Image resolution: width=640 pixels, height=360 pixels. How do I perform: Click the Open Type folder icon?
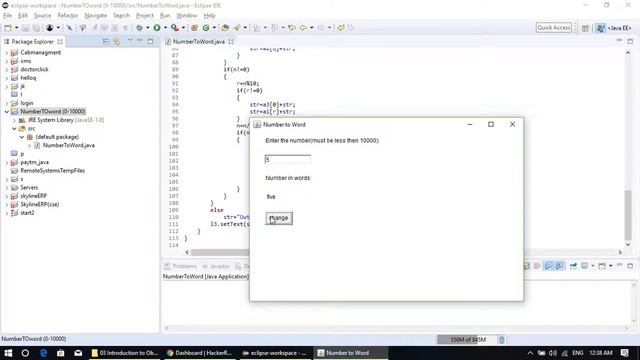(225, 28)
